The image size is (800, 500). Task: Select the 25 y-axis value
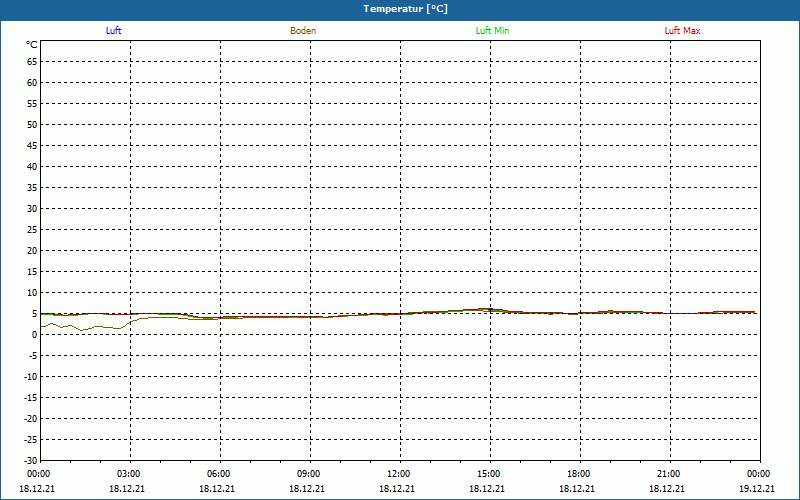tap(32, 230)
